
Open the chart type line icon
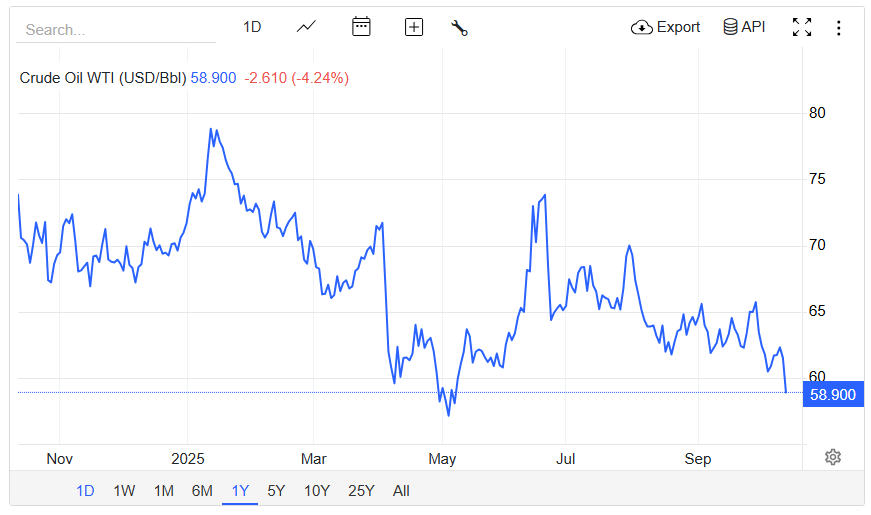tap(307, 27)
